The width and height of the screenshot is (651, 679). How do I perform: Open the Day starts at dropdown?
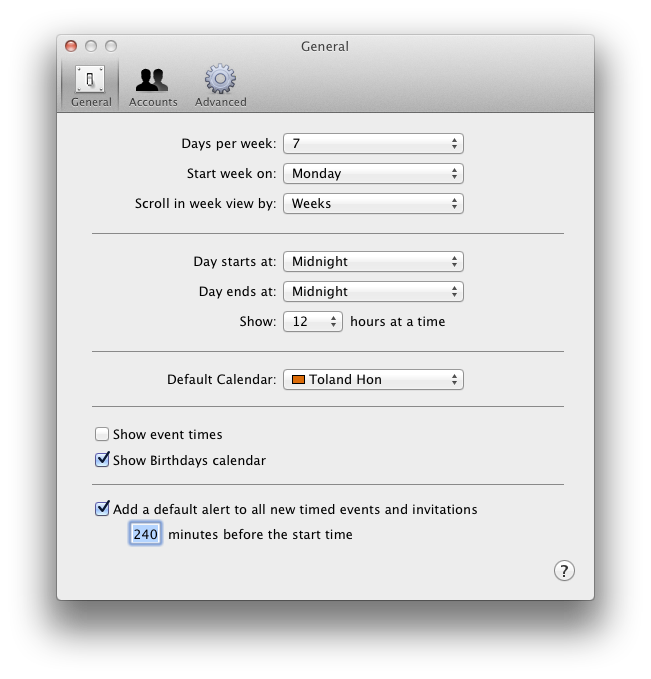(x=373, y=262)
